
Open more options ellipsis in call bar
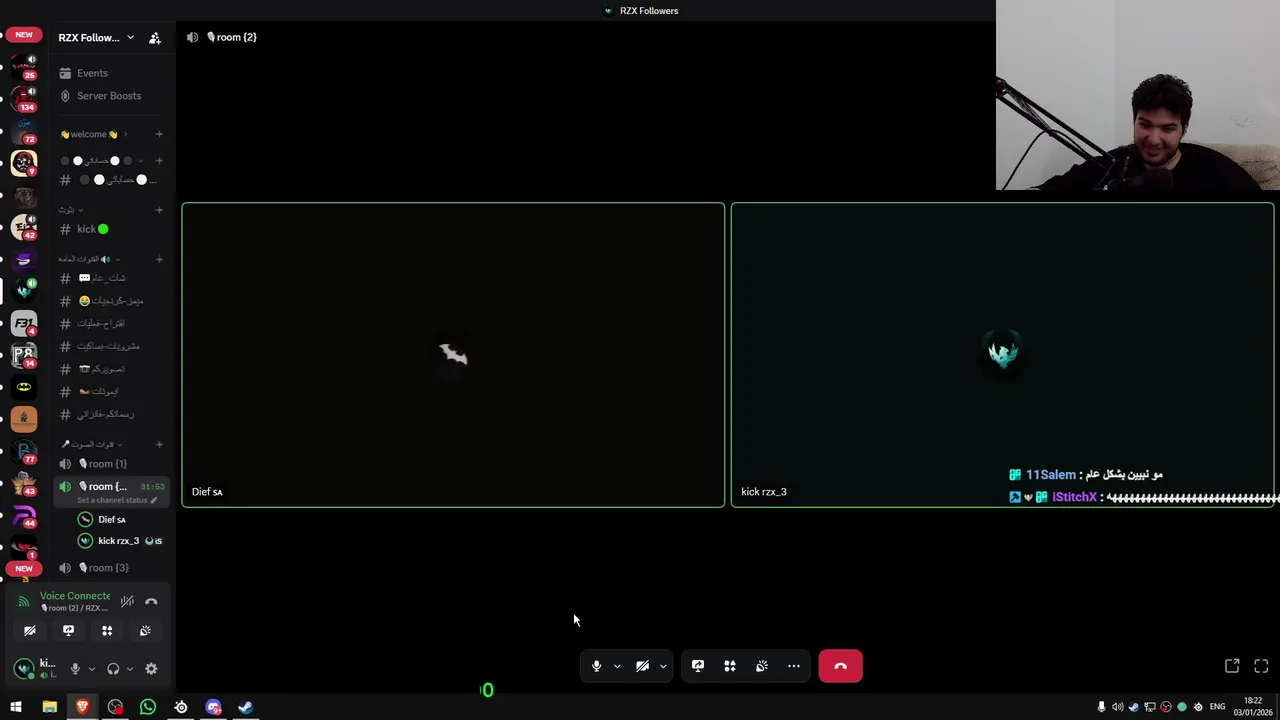[794, 666]
